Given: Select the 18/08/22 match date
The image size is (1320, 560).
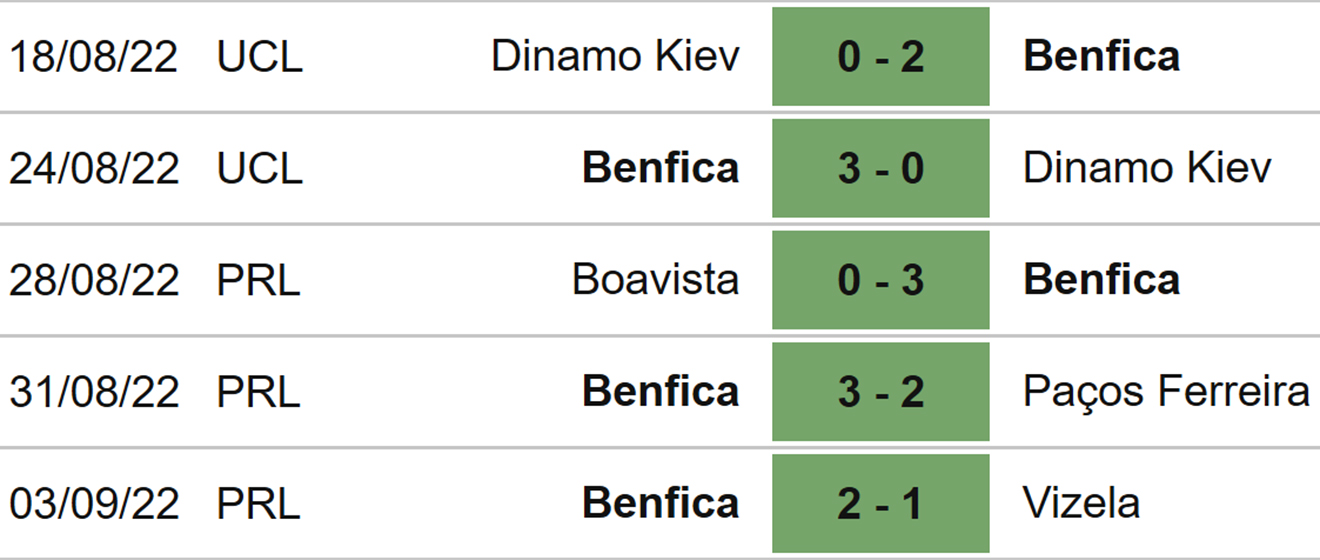Looking at the screenshot, I should pos(94,57).
